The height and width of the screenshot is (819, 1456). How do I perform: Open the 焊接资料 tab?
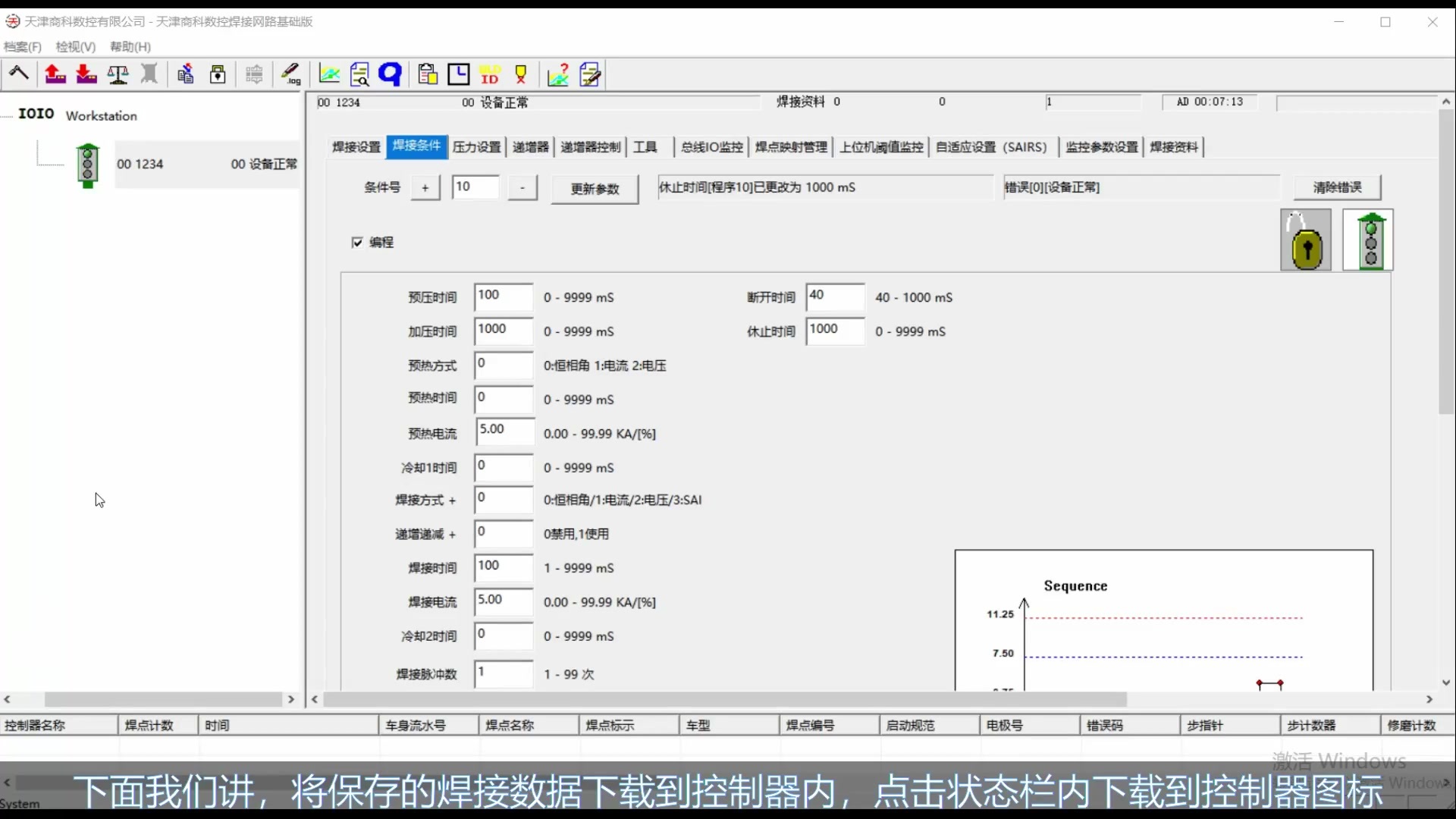1174,147
